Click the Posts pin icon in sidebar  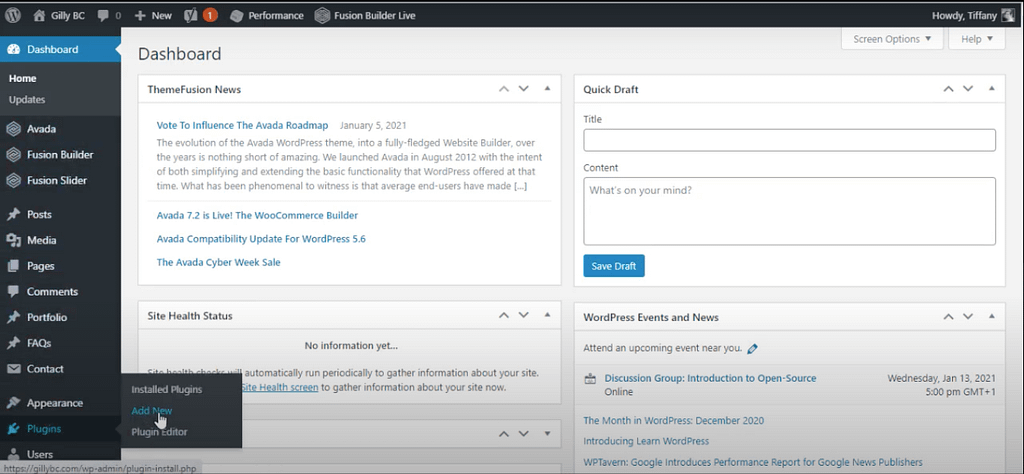tap(13, 214)
